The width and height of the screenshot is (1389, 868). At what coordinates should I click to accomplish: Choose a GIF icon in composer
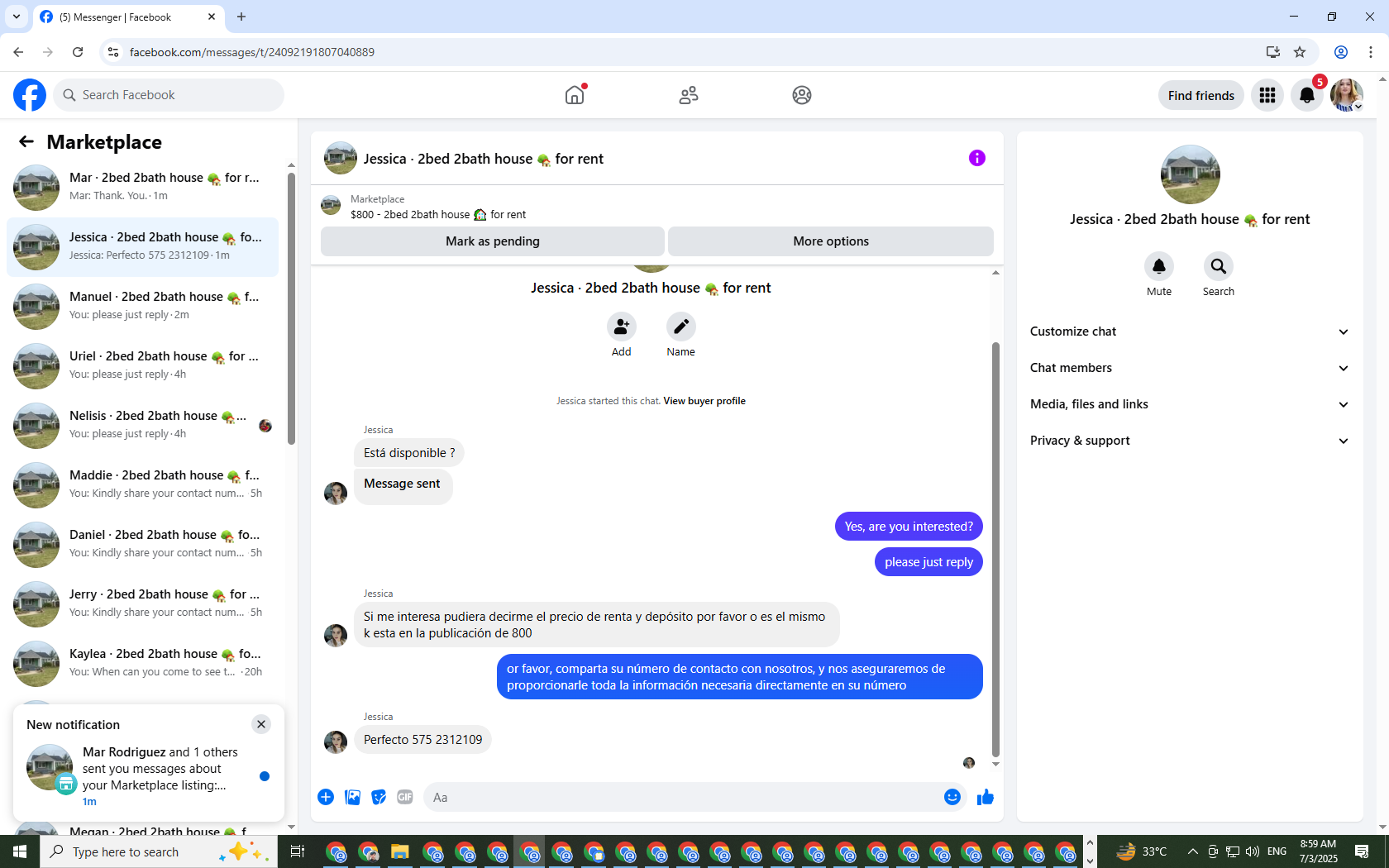tap(405, 797)
